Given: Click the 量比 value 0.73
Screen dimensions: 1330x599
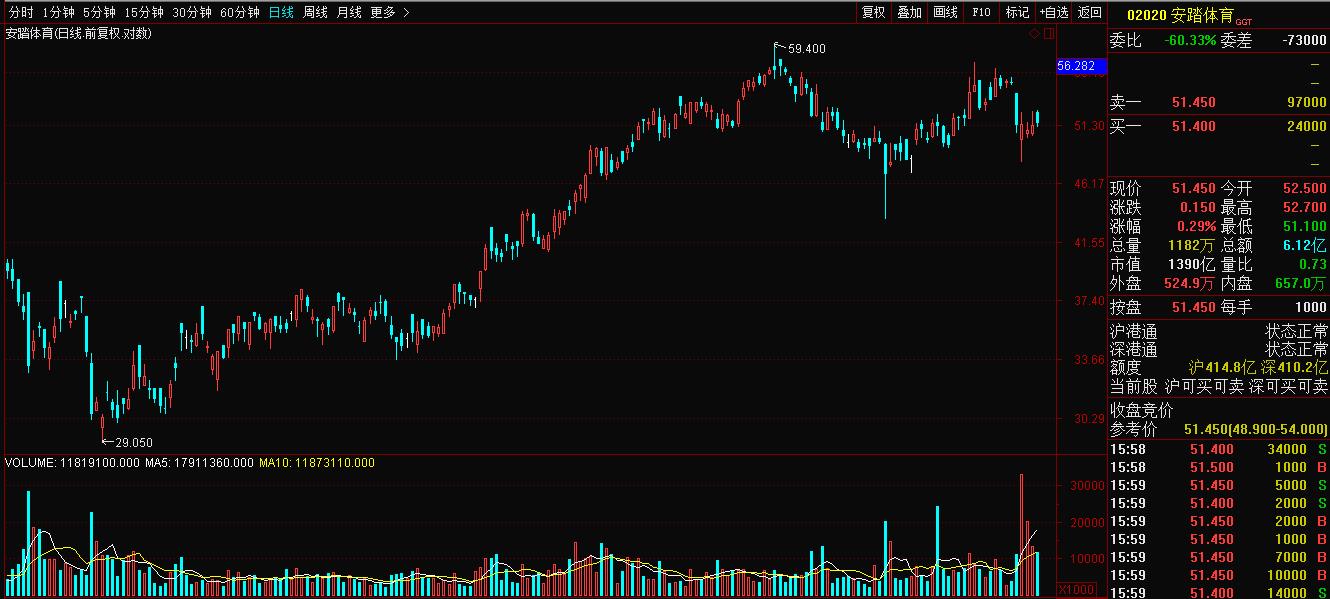Looking at the screenshot, I should point(1313,265).
